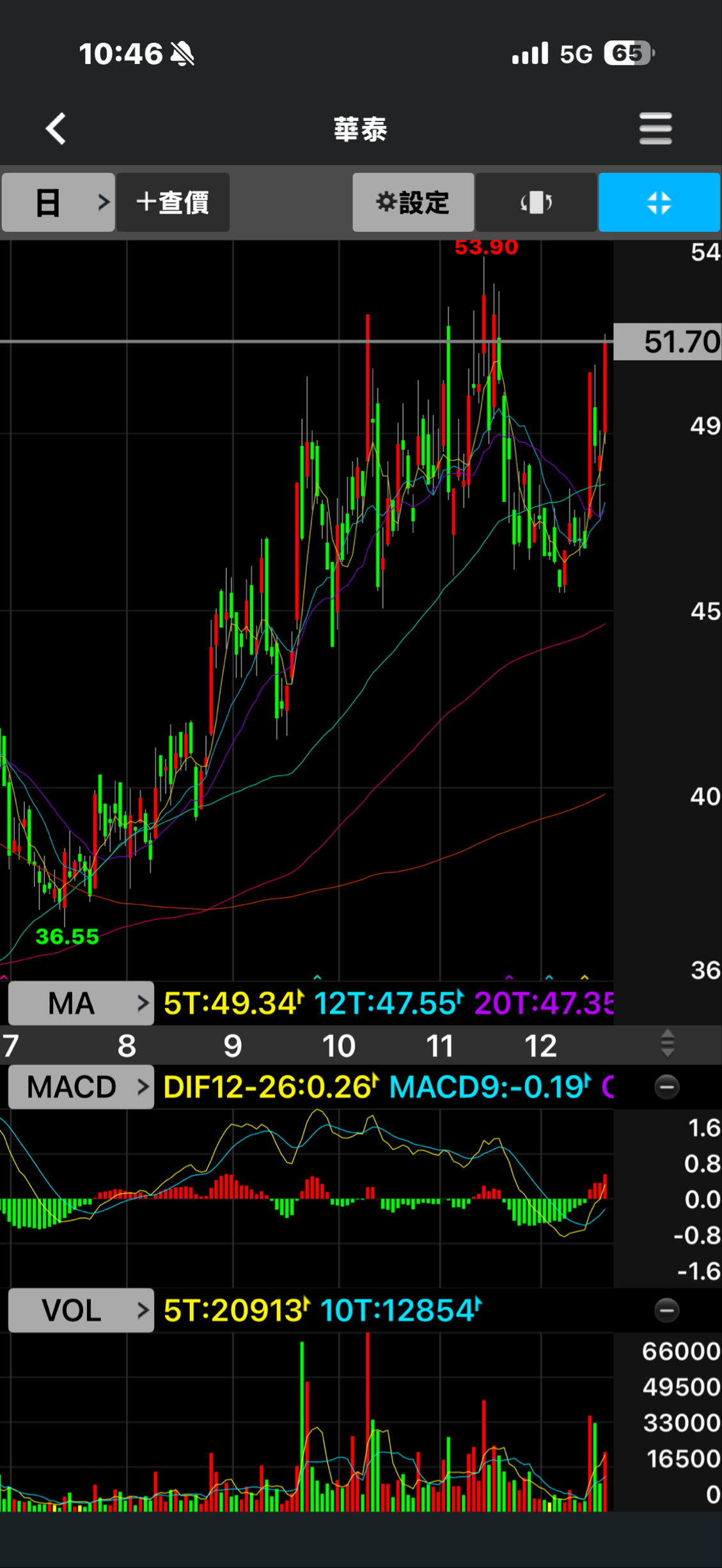
Task: Tap the rotate screen icon
Action: 536,202
